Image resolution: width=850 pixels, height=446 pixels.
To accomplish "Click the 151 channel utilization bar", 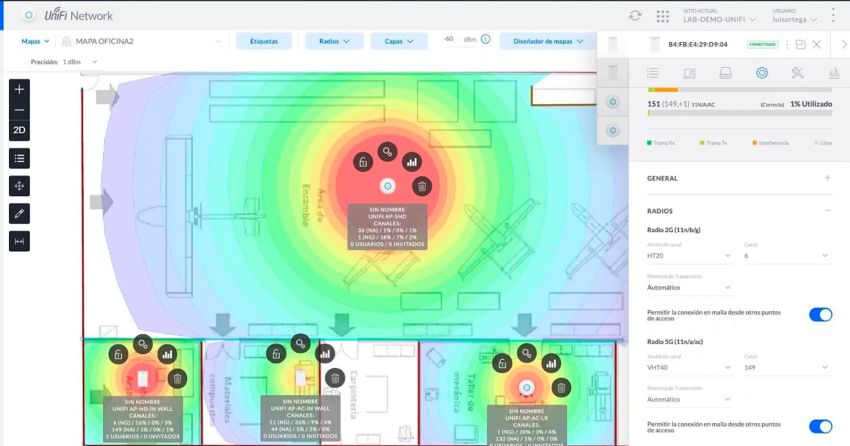I will pyautogui.click(x=739, y=113).
